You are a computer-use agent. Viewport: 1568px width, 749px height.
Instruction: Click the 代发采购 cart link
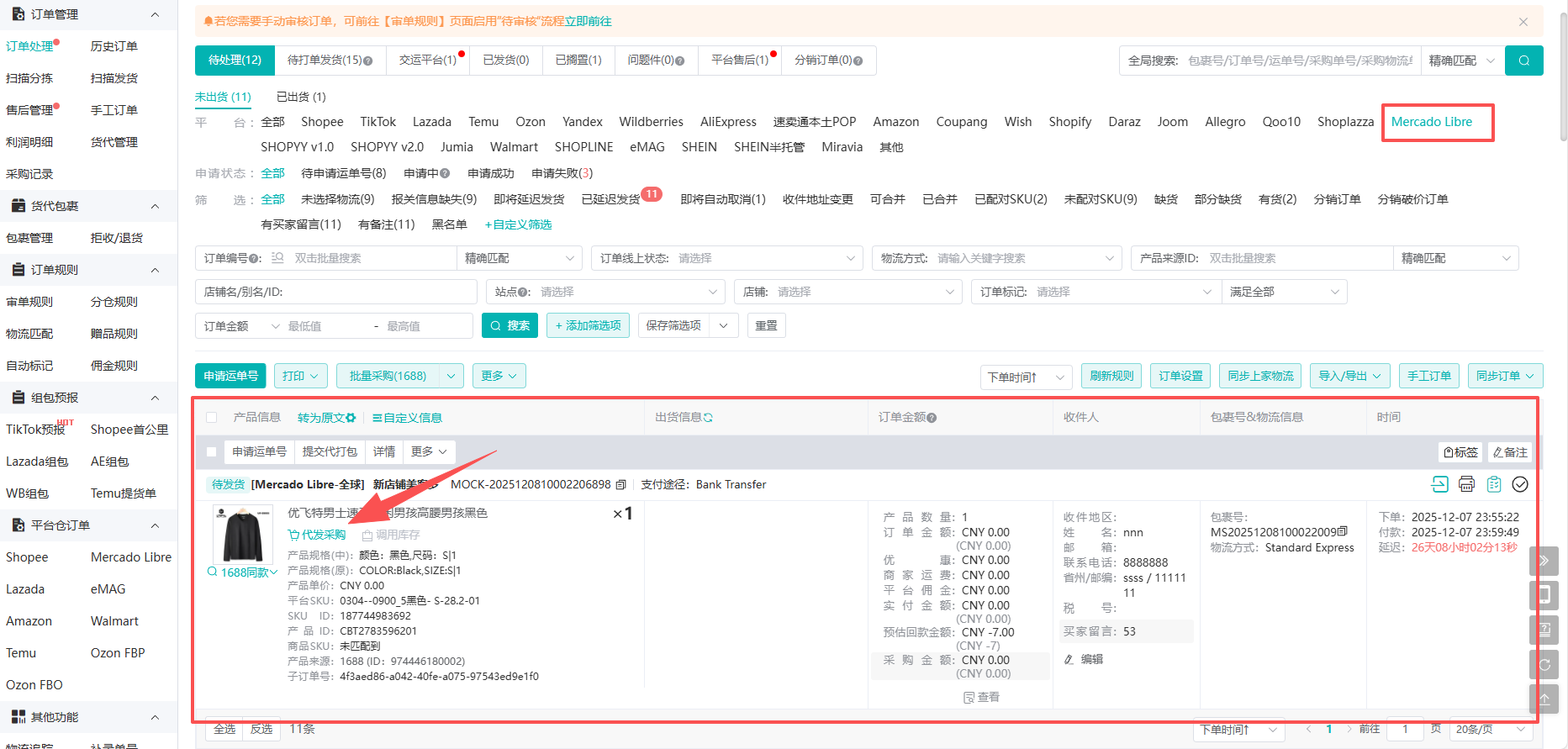pyautogui.click(x=317, y=535)
